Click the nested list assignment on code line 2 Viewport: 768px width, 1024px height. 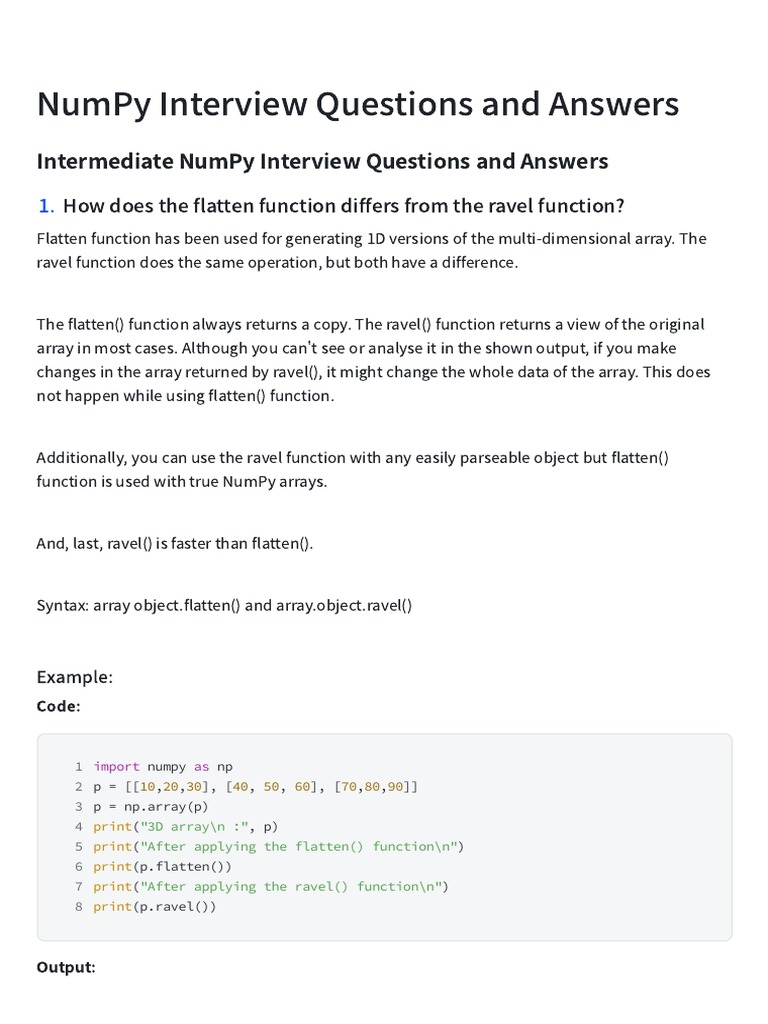pos(255,786)
